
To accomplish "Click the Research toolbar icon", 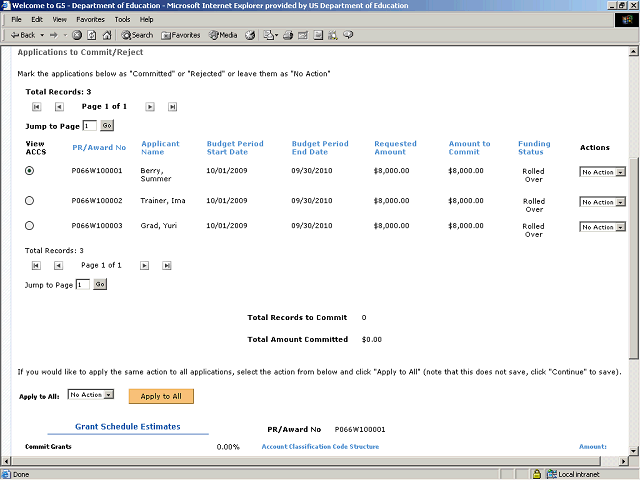I will (333, 36).
